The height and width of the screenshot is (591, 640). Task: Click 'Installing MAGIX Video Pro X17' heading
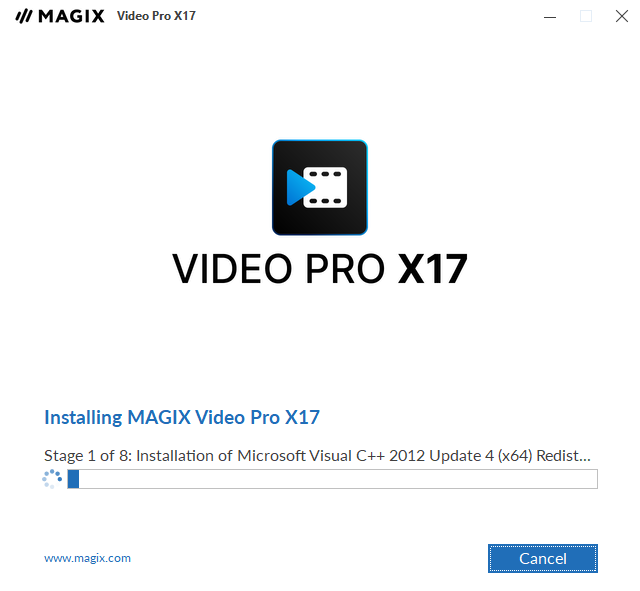[182, 418]
